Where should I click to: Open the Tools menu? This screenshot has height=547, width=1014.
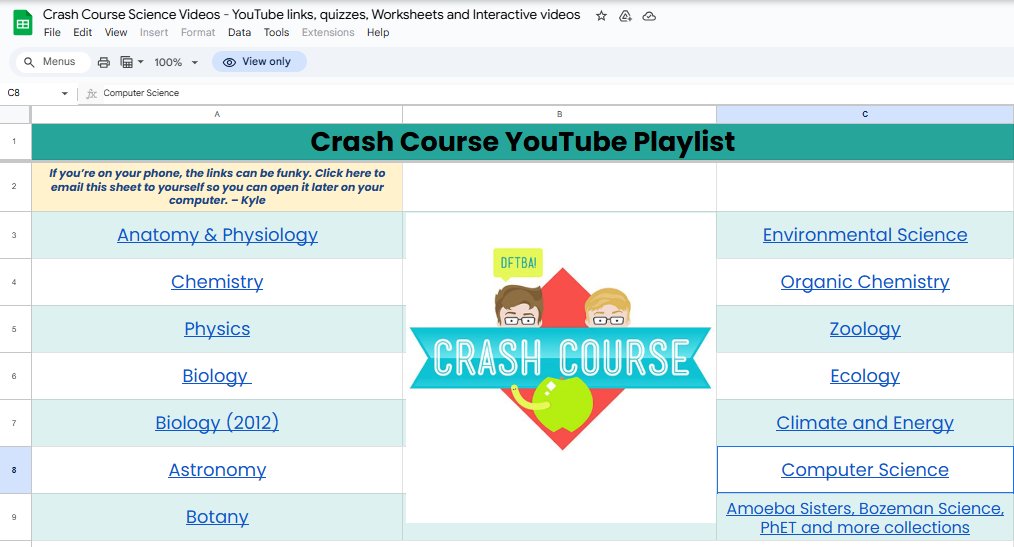click(x=276, y=32)
